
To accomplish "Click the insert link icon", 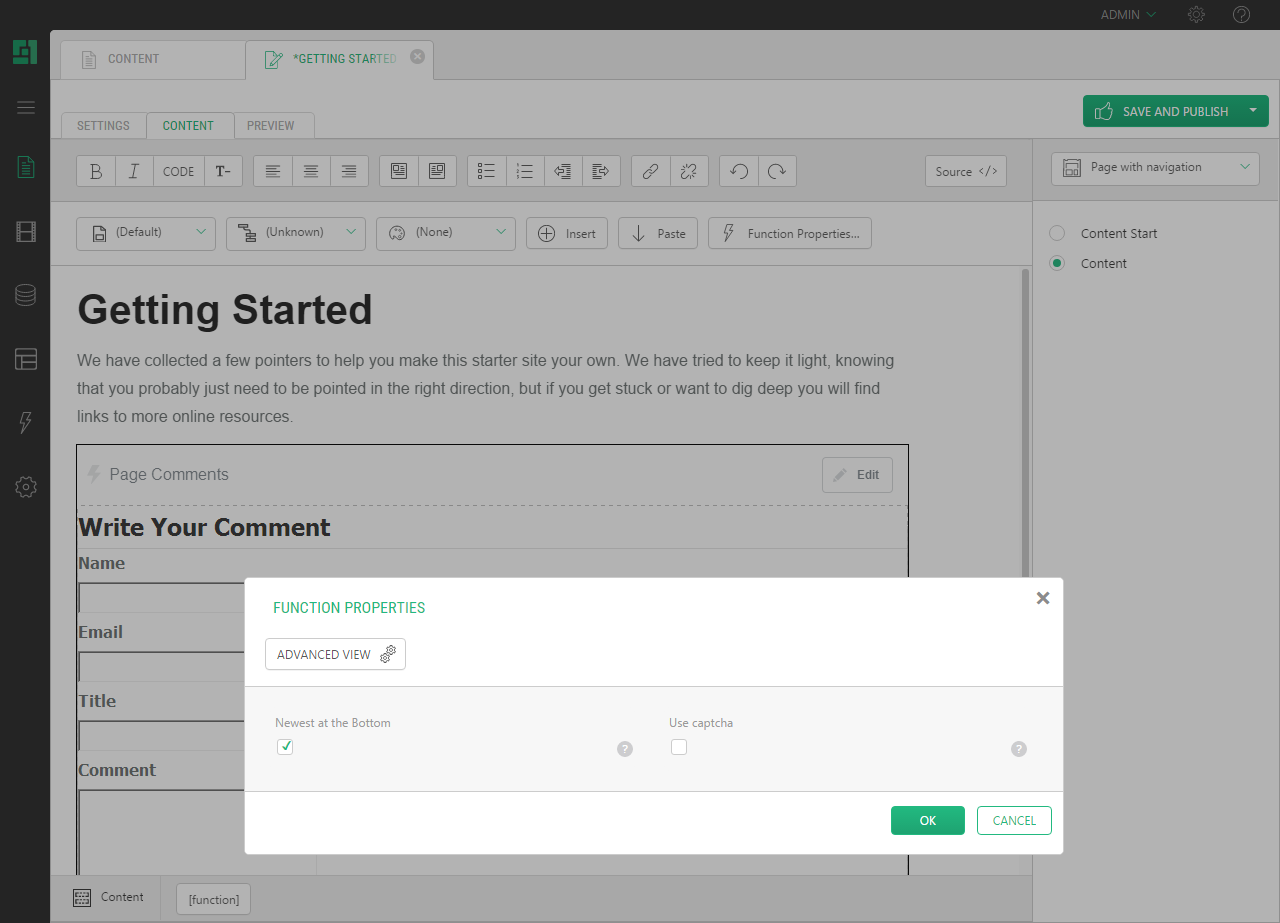I will tap(650, 171).
